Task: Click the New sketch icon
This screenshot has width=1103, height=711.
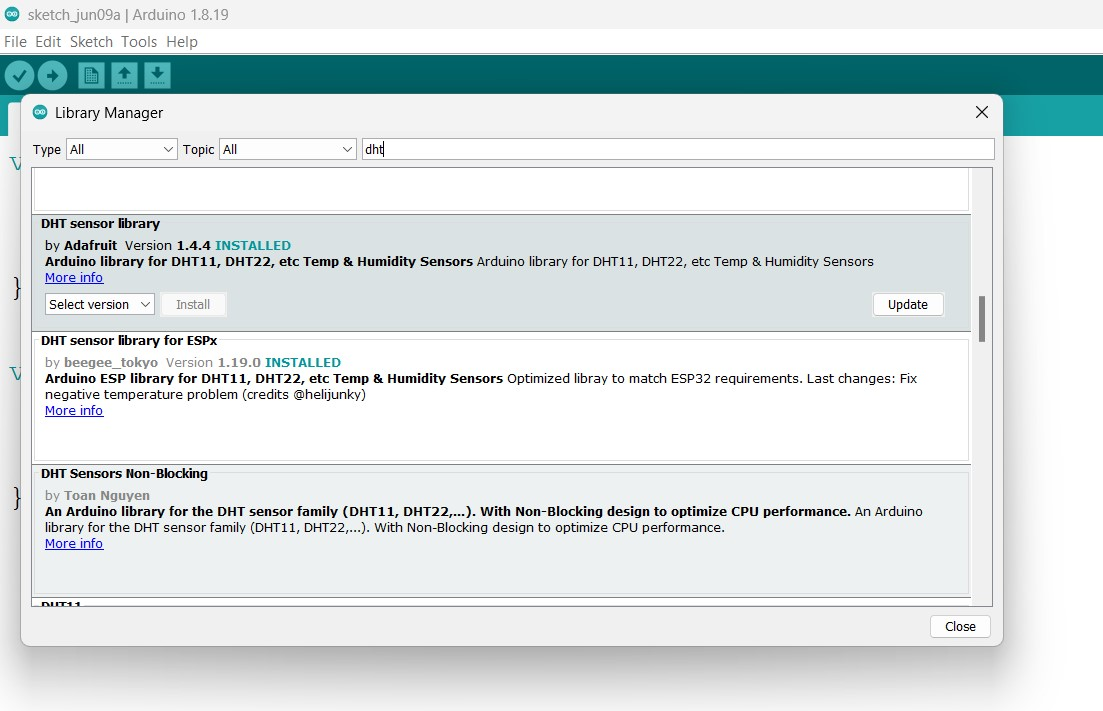Action: tap(91, 75)
